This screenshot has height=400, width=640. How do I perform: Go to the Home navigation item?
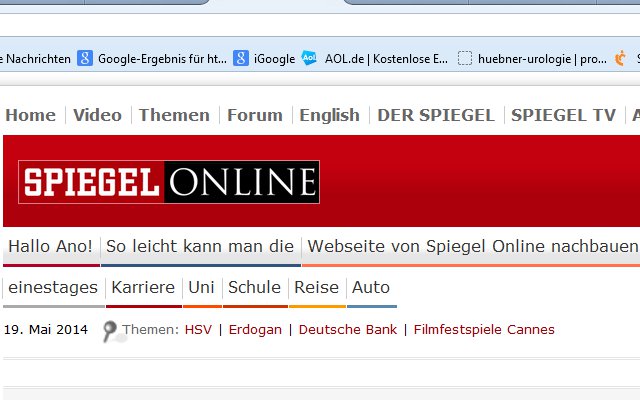31,115
